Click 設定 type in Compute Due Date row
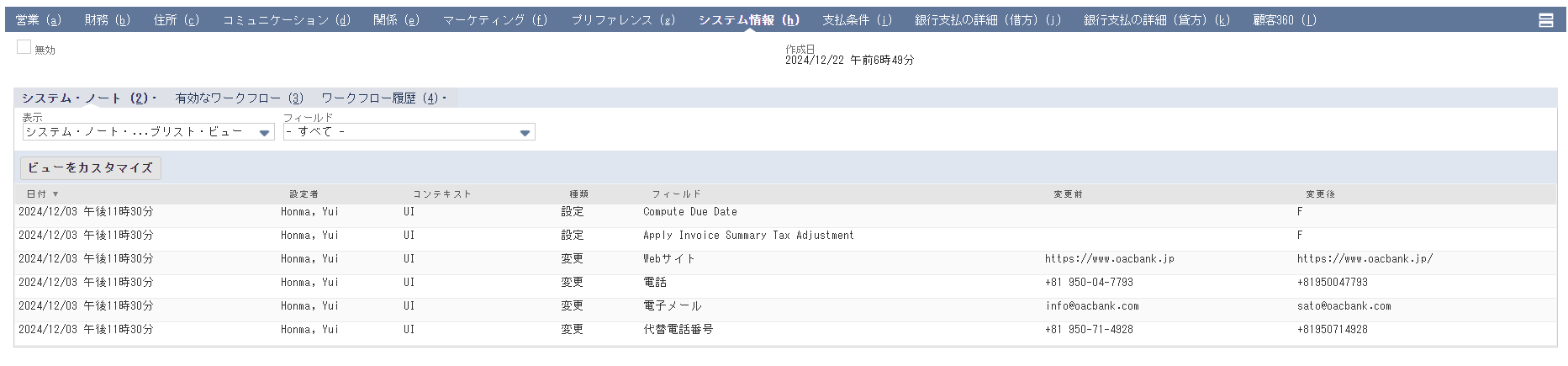This screenshot has width=1568, height=366. [573, 212]
